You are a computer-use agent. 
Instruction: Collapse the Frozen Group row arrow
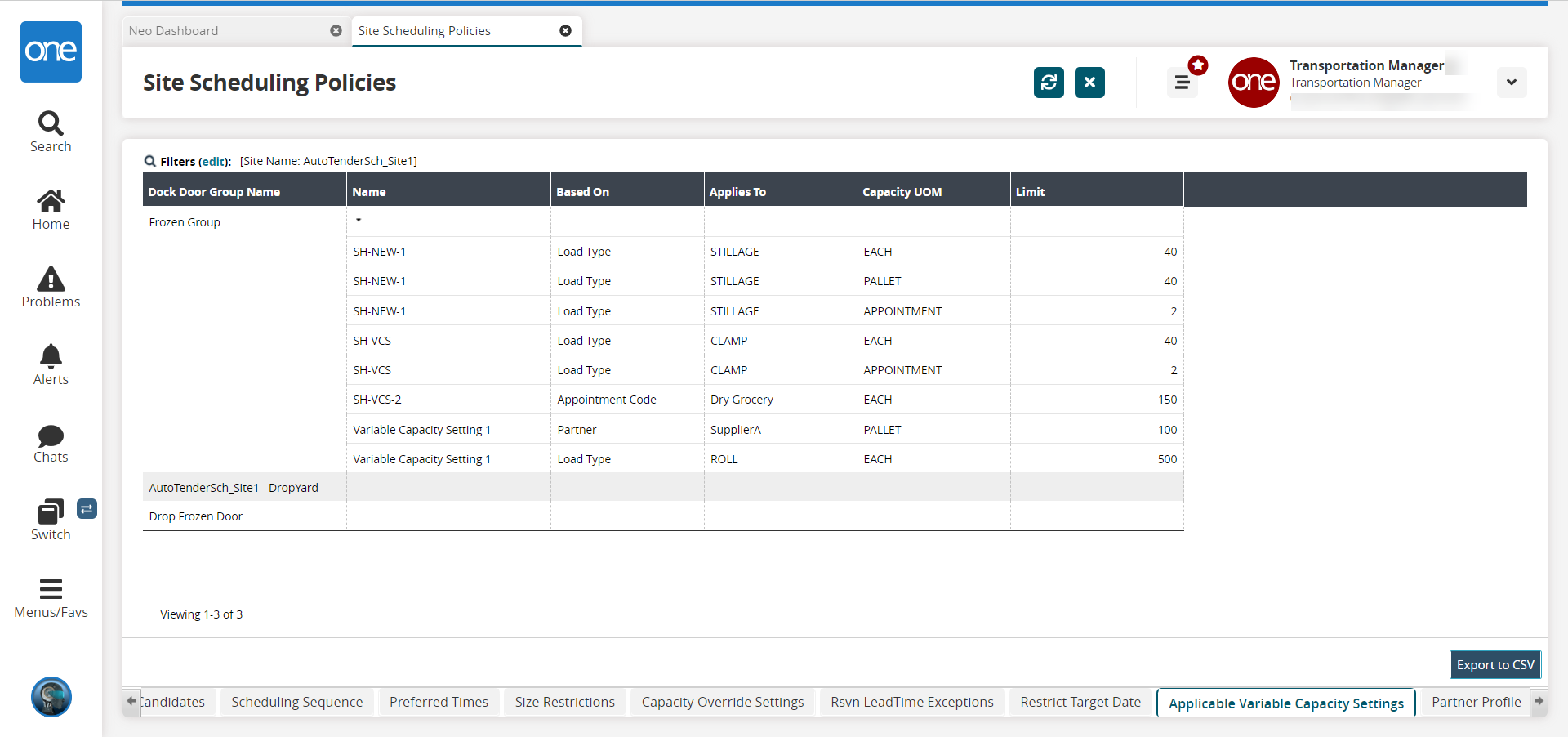pyautogui.click(x=359, y=220)
